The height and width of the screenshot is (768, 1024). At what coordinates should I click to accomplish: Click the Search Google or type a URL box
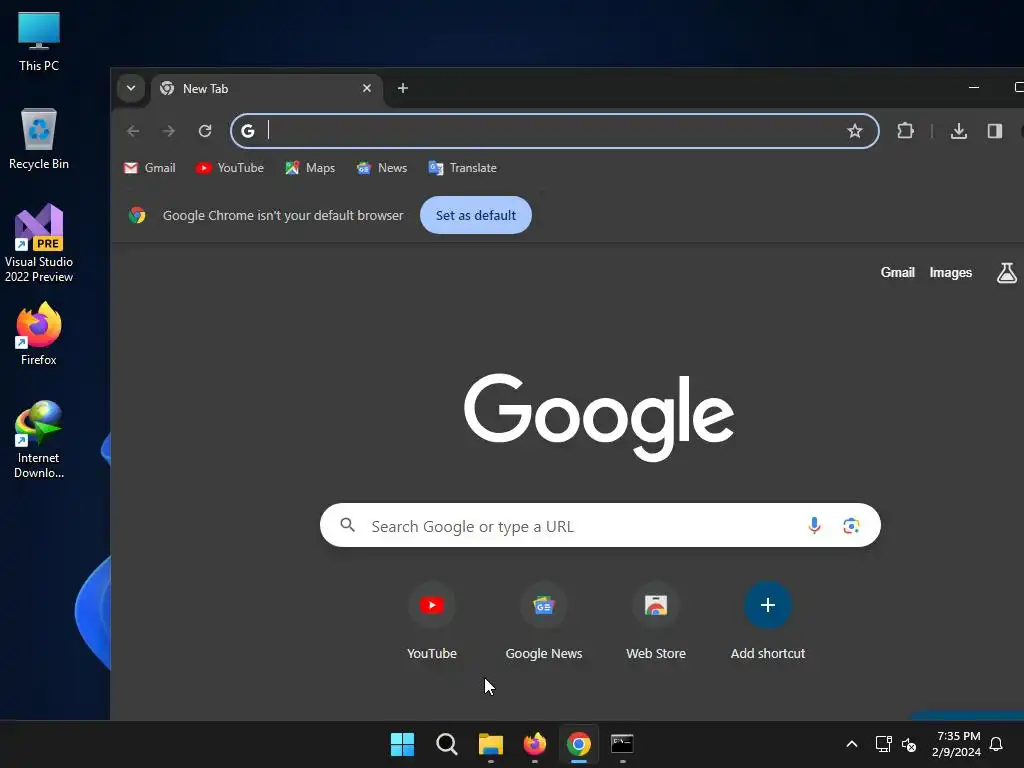pyautogui.click(x=600, y=525)
